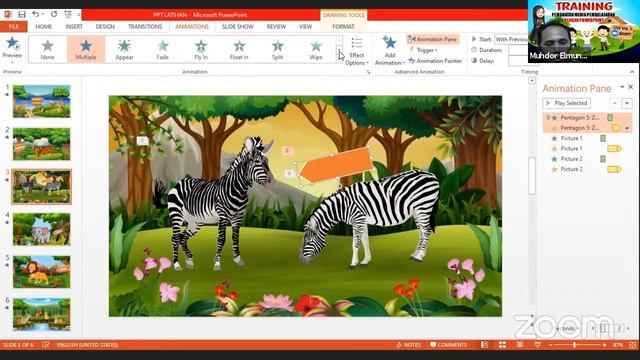Select slide 2 tiger thumbnail
The width and height of the screenshot is (640, 360).
[42, 144]
